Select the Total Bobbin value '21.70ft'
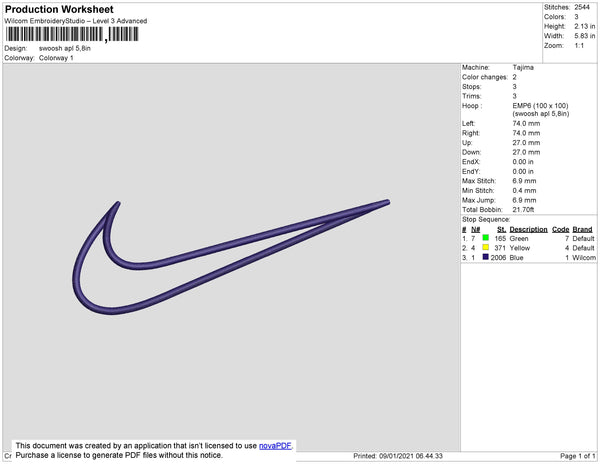The width and height of the screenshot is (600, 464). pos(523,210)
